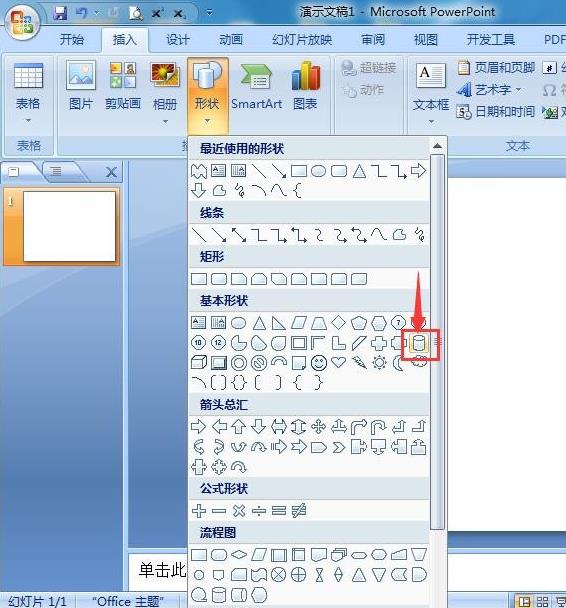This screenshot has width=566, height=608.
Task: Choose the No Symbol shape
Action: [x=259, y=363]
